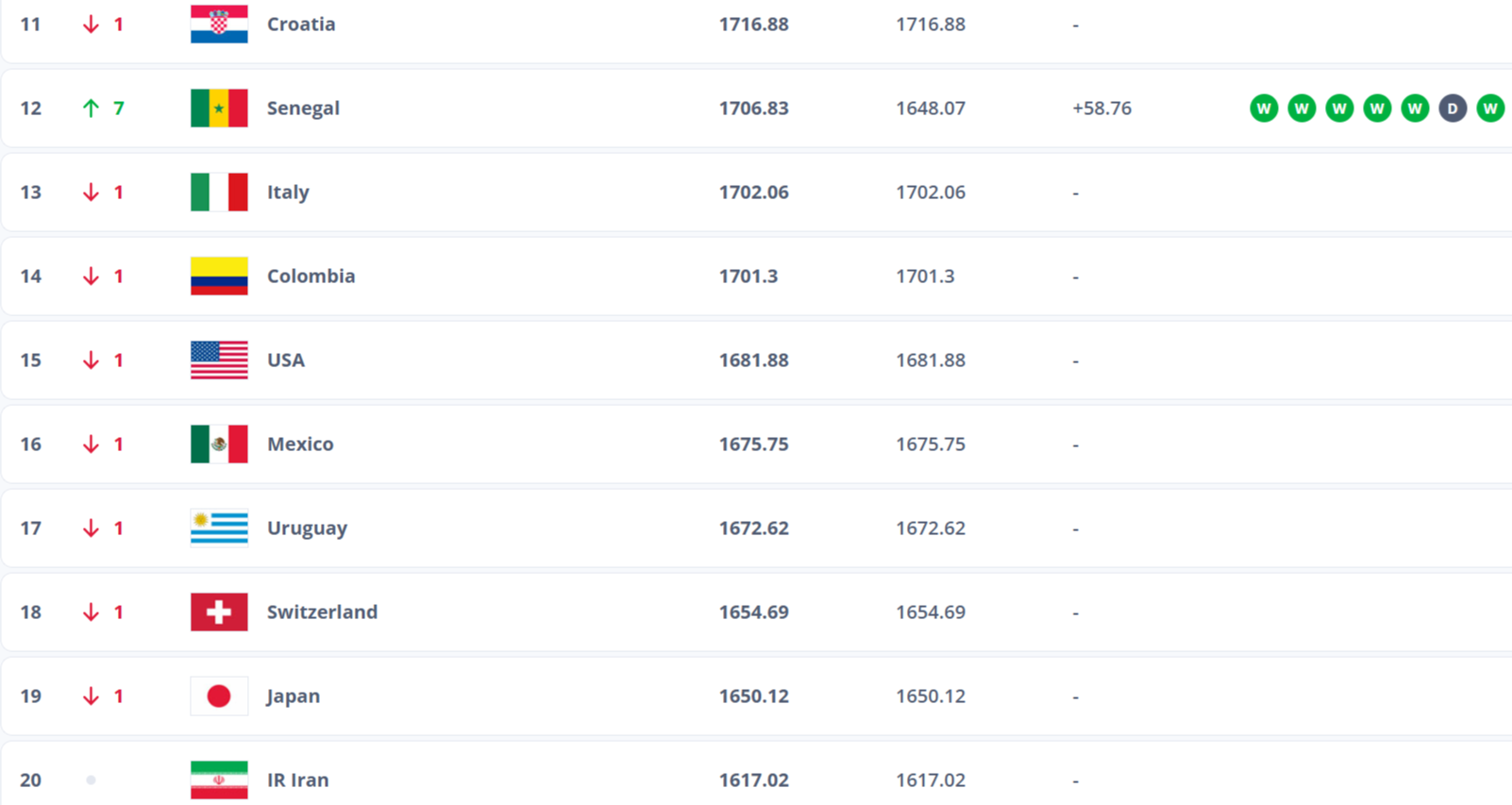Click the IR Iran flag icon
The image size is (1512, 805).
click(219, 780)
